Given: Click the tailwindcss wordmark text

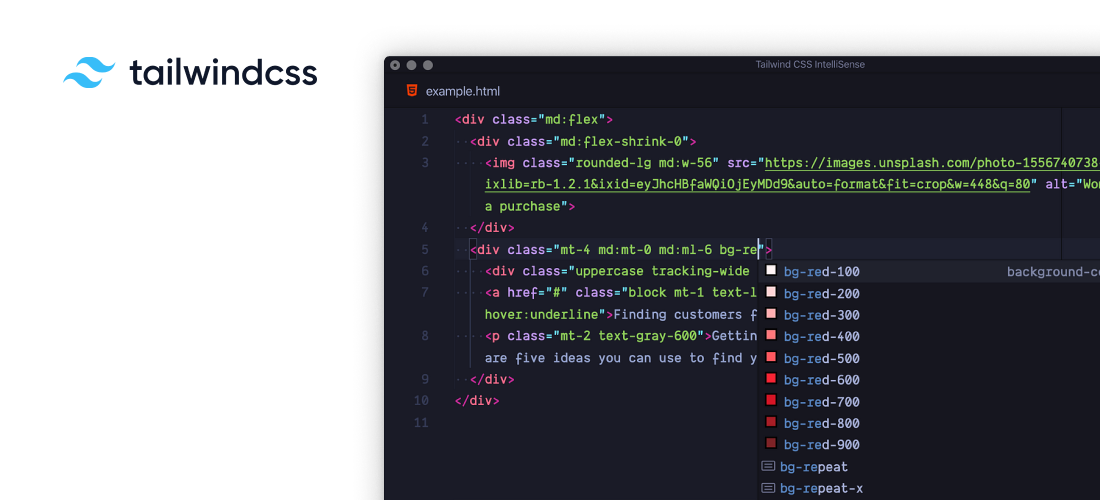Looking at the screenshot, I should [223, 73].
